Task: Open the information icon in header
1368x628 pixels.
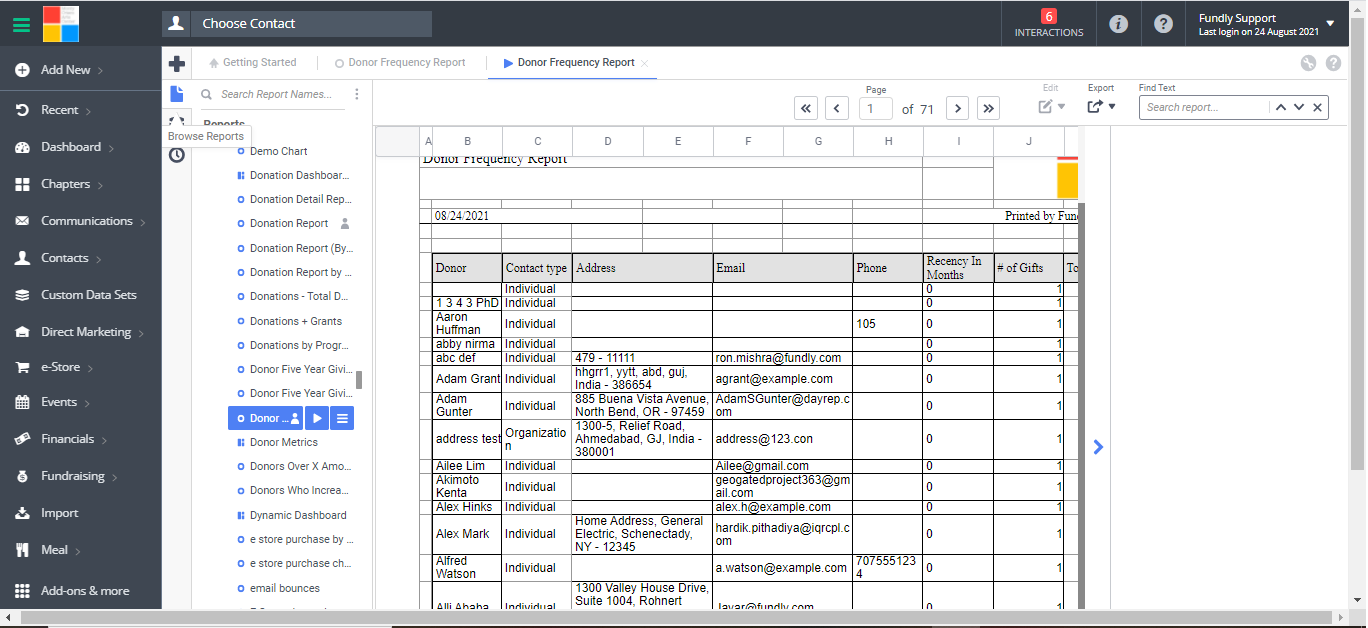Action: (x=1119, y=24)
